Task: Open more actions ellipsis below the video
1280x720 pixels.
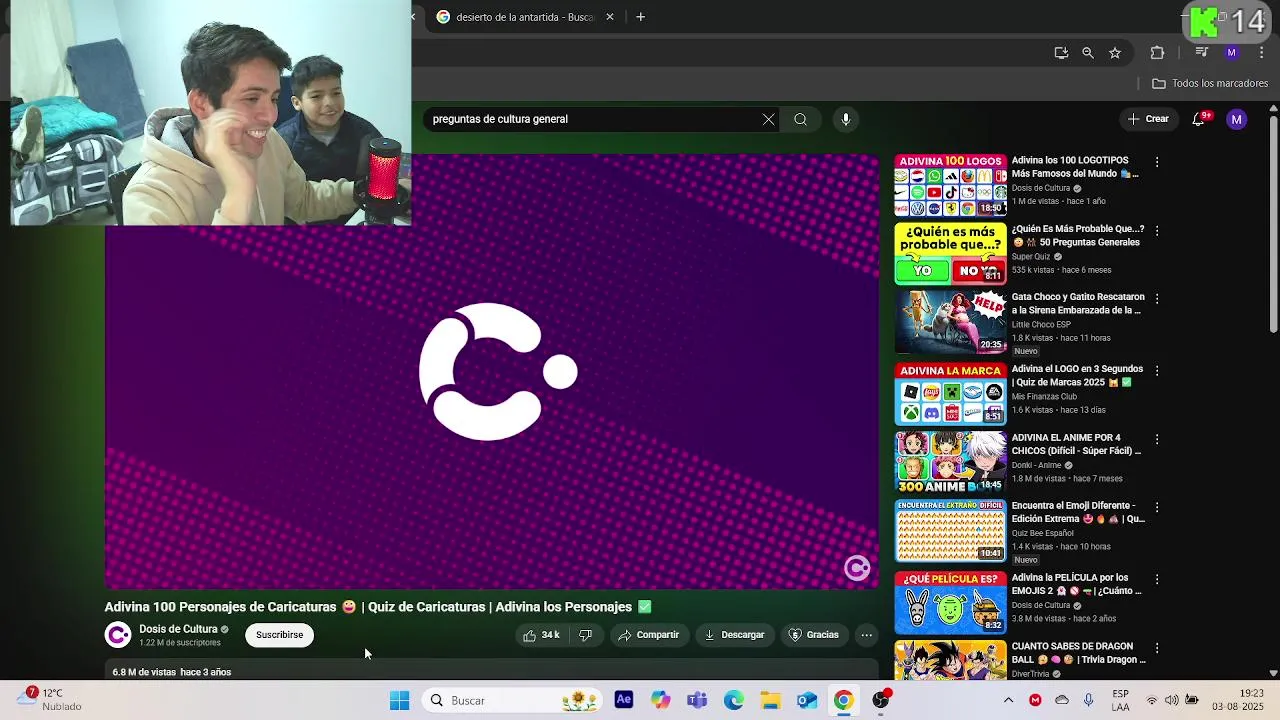Action: tap(867, 635)
